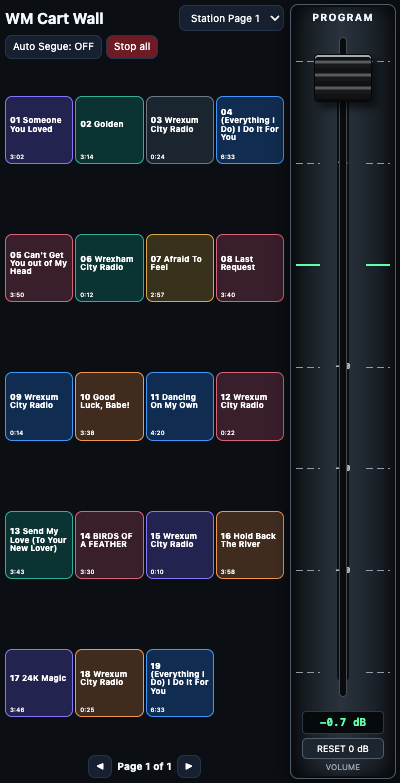Play cart 06 Wrexham City Radio

(x=109, y=268)
